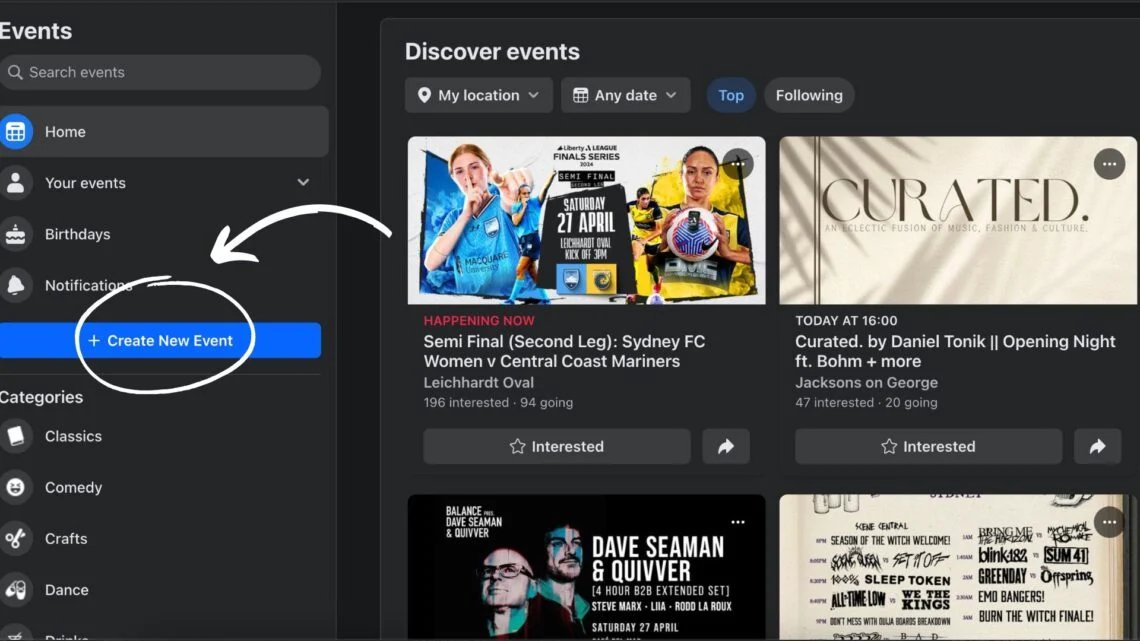Screen dimensions: 1140x641
Task: Choose the Crafts scissors icon
Action: point(15,539)
